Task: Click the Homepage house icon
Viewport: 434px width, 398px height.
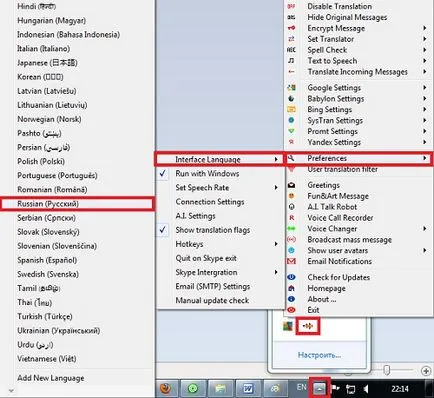Action: (x=291, y=288)
